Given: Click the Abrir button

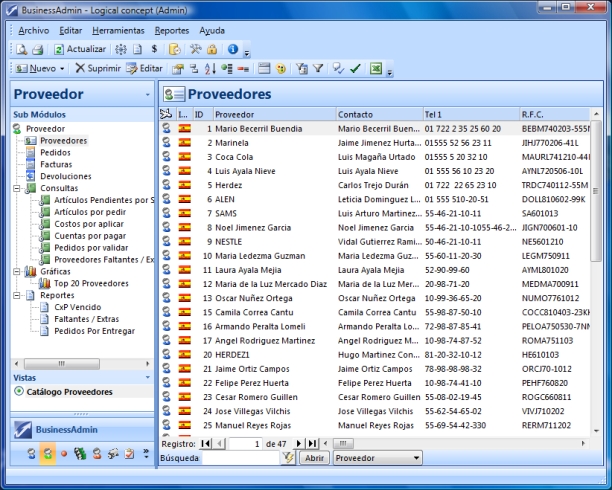Looking at the screenshot, I should click(x=314, y=458).
